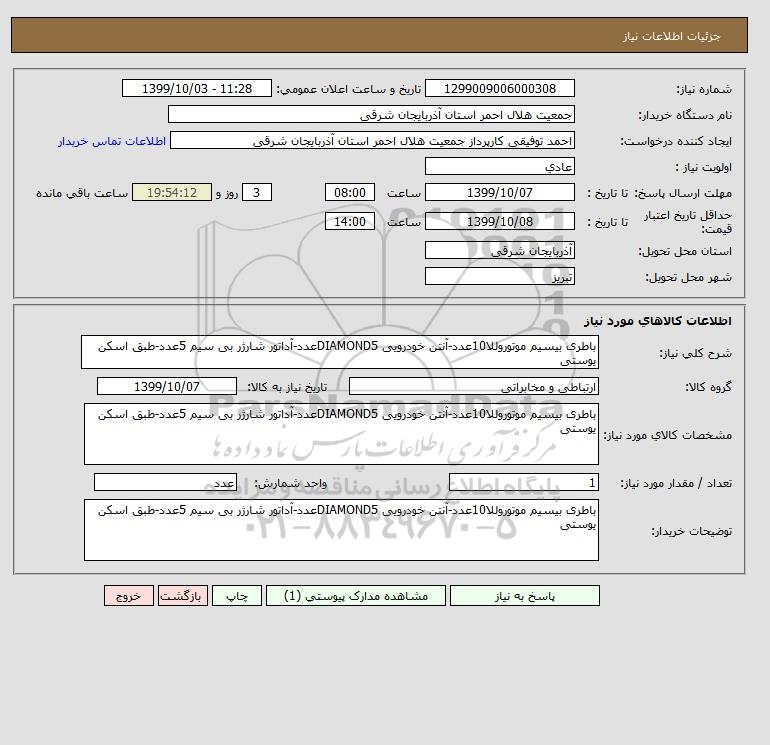770x745 pixels.
Task: Click the تعداد / مقدار مورد نیاز label
Action: pyautogui.click(x=676, y=484)
